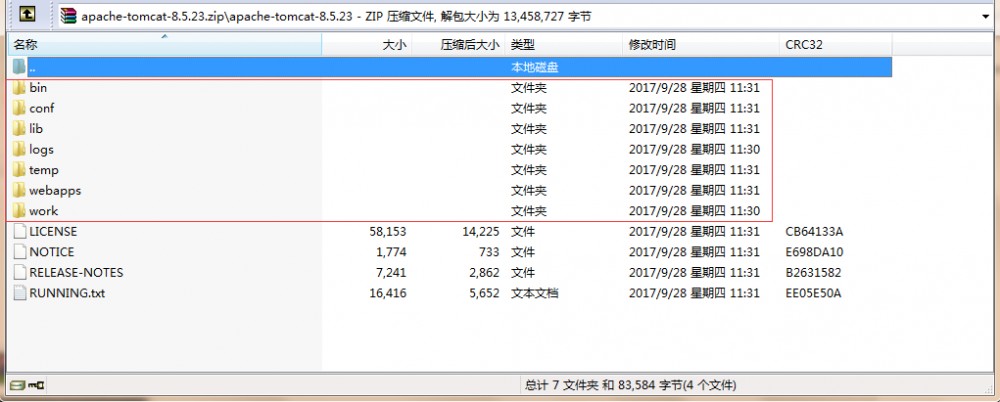
Task: Select the temp folder icon
Action: coord(19,170)
